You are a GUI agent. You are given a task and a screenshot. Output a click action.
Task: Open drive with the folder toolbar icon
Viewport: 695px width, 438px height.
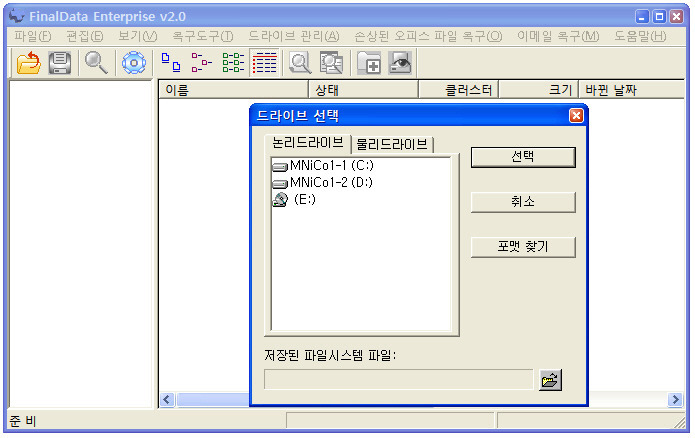(29, 63)
